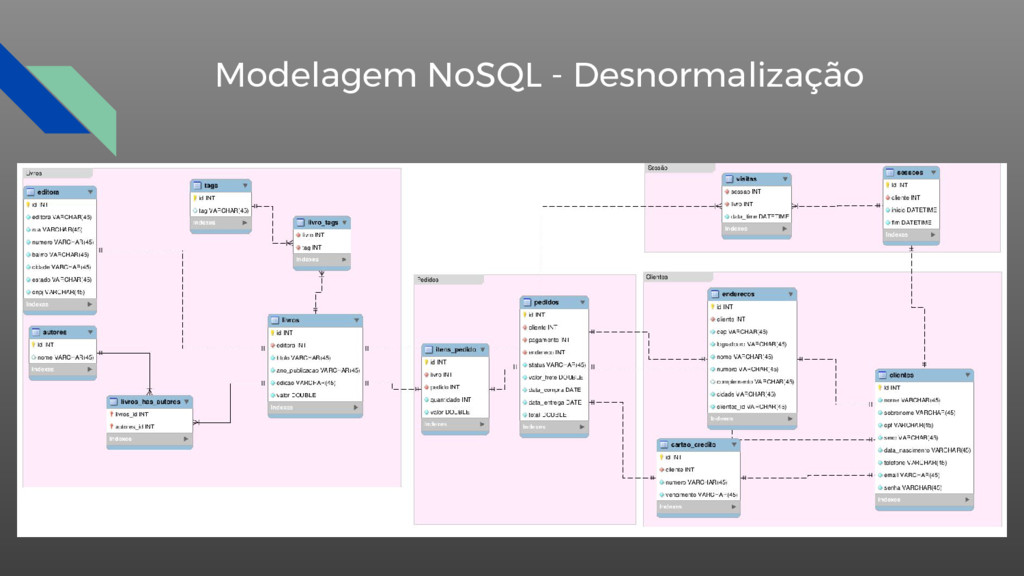Select 'data_entrega DATE' row in pedidos table
Viewport: 1024px width, 576px height.
pyautogui.click(x=554, y=402)
